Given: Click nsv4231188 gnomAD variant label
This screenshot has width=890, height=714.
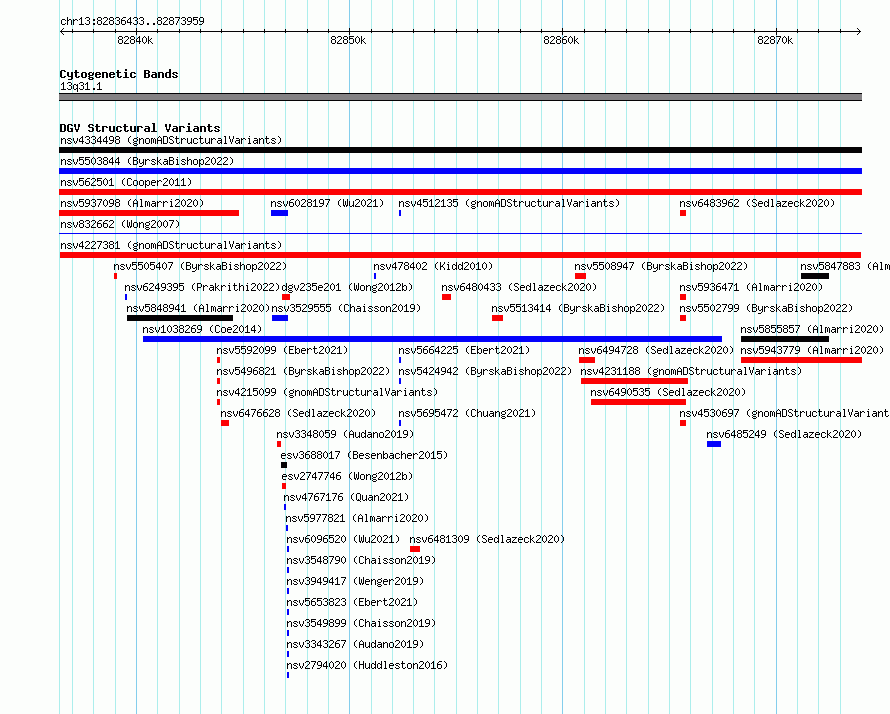Looking at the screenshot, I should click(x=691, y=371).
